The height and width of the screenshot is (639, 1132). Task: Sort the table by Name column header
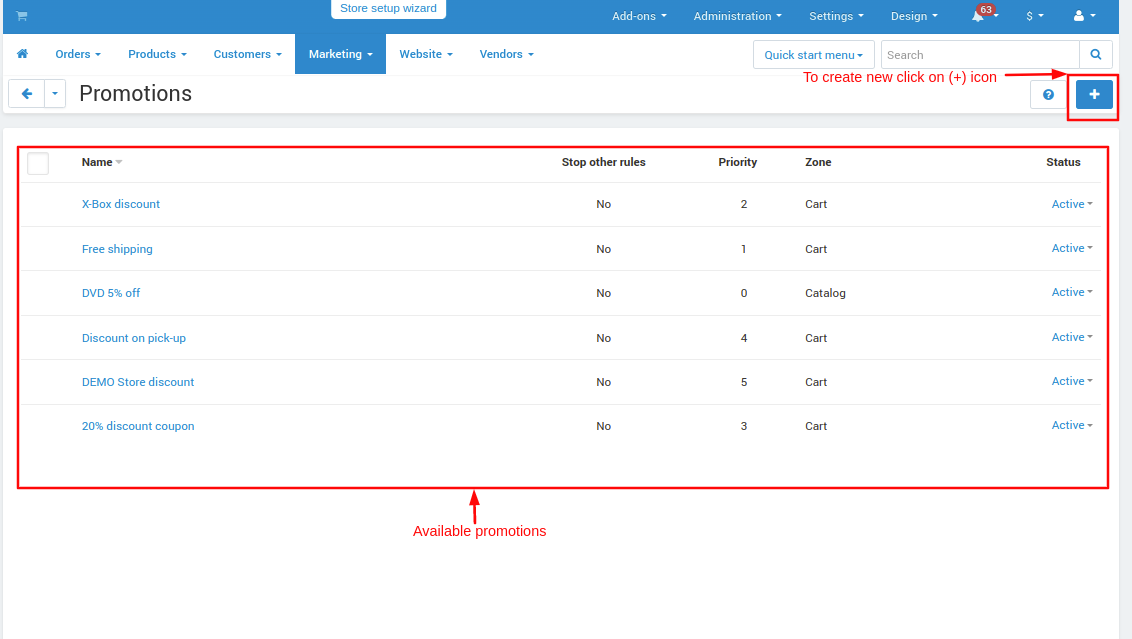coord(98,162)
